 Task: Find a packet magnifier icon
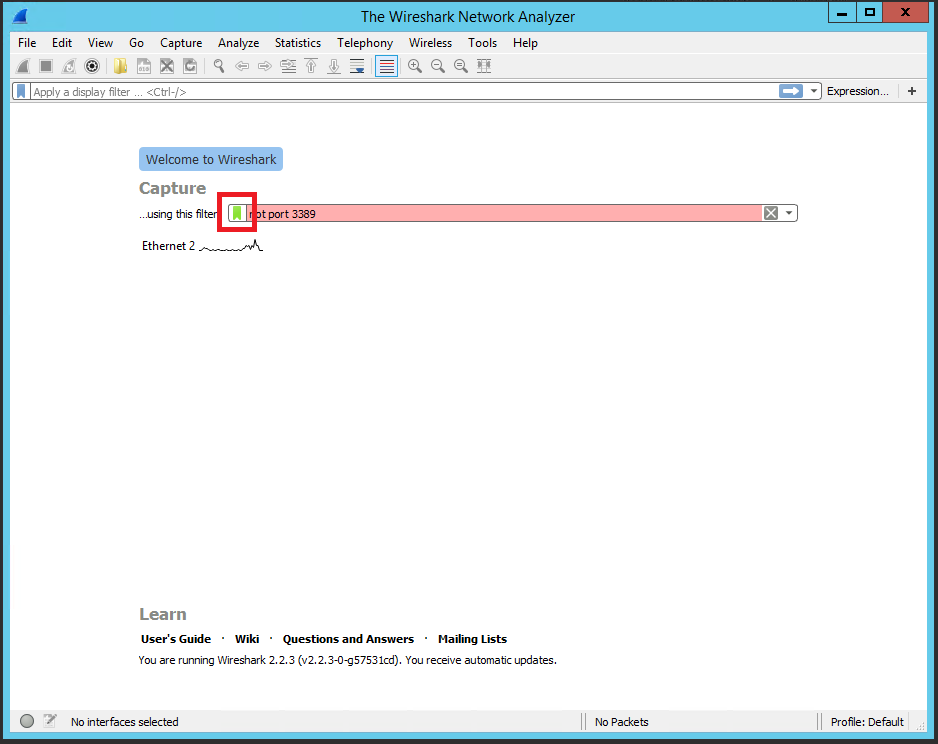pyautogui.click(x=219, y=66)
